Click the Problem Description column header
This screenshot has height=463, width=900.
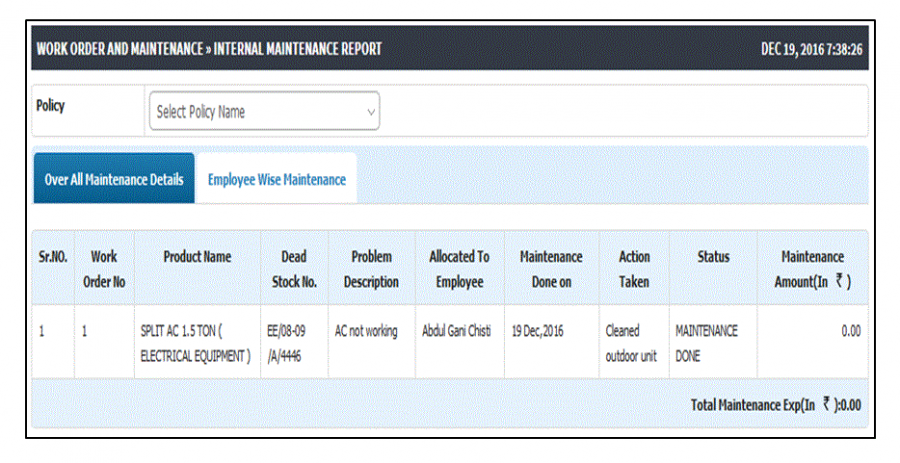(x=371, y=269)
